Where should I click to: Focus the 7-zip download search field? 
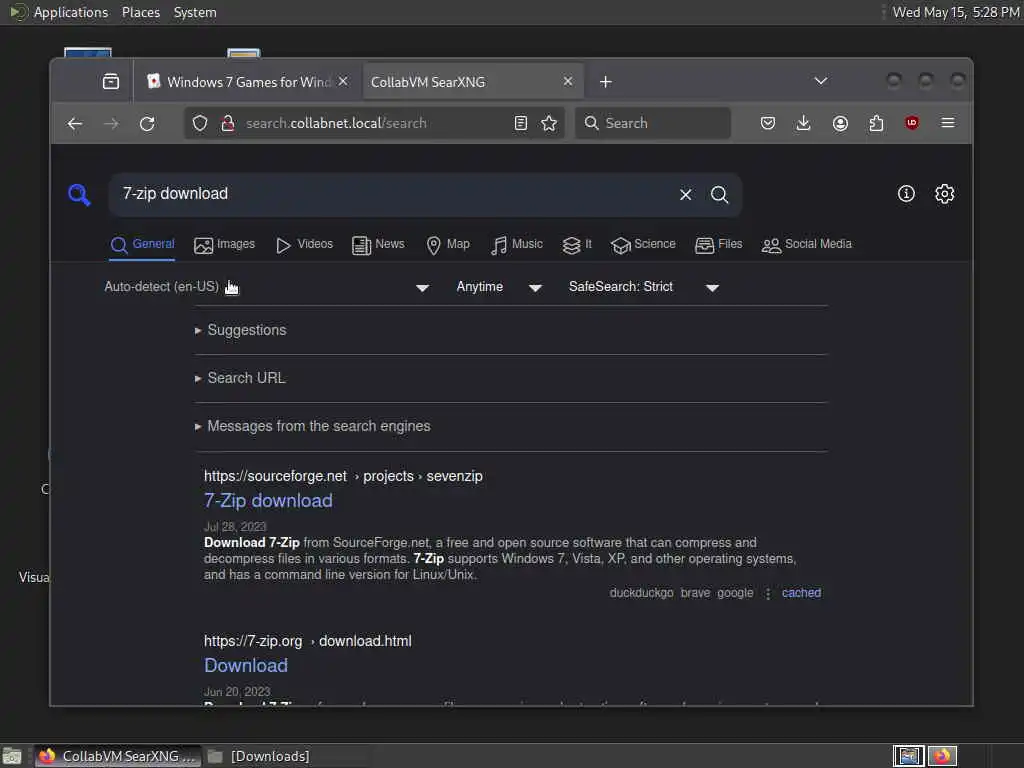pos(392,194)
